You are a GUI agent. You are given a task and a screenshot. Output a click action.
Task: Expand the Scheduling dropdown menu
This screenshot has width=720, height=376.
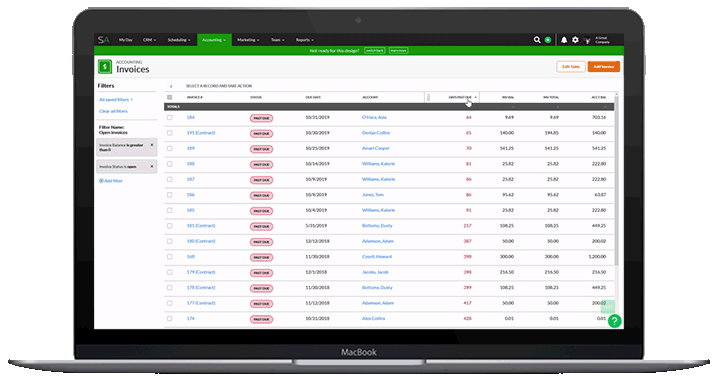pos(179,40)
